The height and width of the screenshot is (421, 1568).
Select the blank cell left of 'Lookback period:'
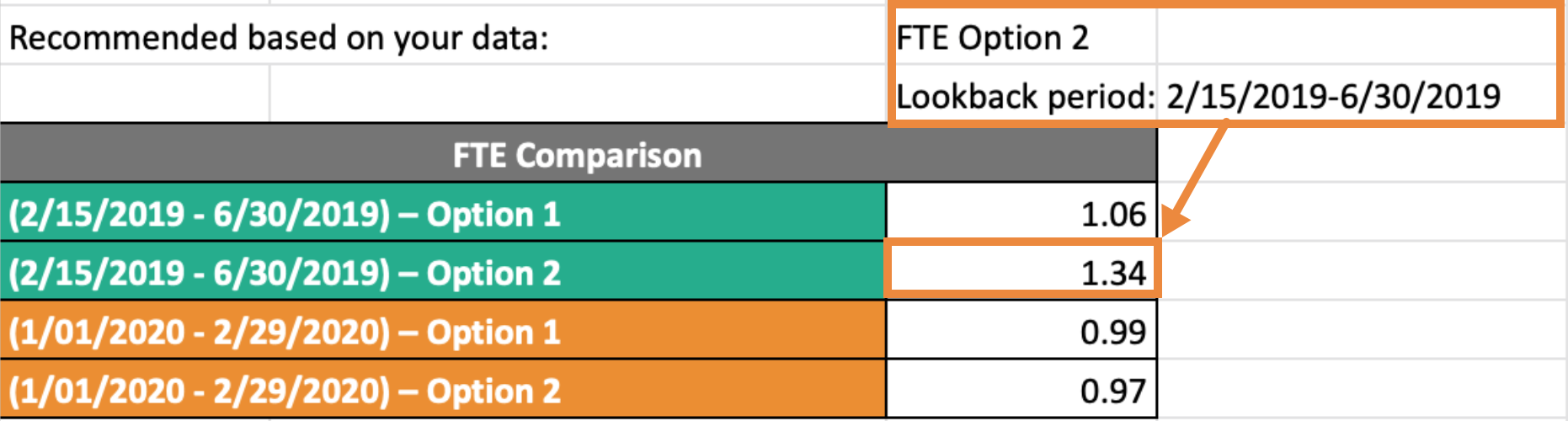coord(579,94)
